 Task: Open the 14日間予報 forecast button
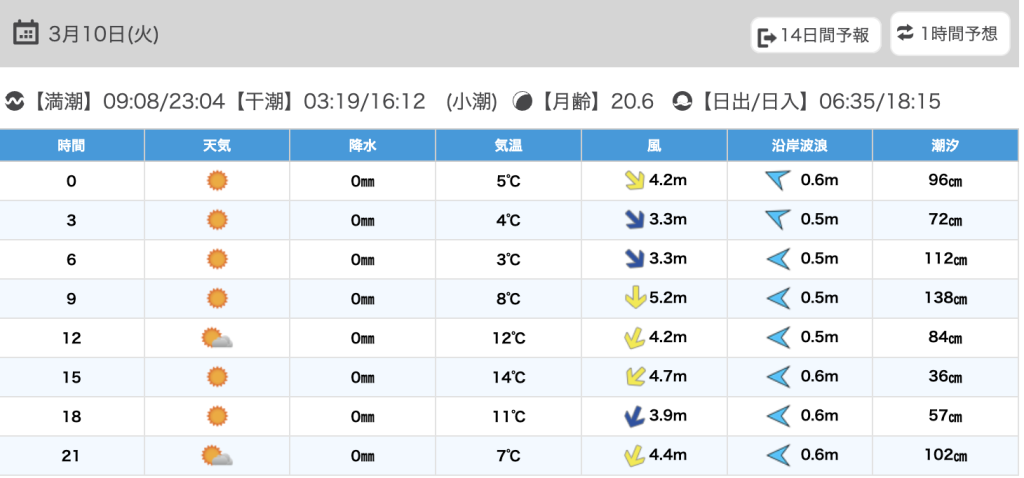pyautogui.click(x=815, y=36)
